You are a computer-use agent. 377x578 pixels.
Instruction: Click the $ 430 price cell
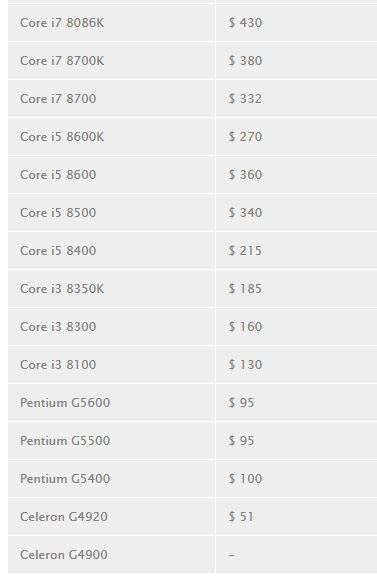pos(296,22)
